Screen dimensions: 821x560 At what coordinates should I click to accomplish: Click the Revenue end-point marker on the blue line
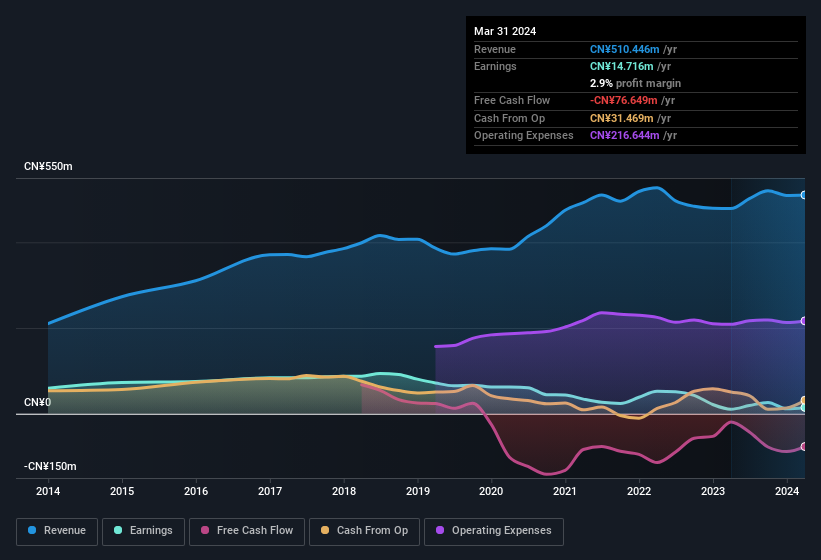(x=804, y=195)
